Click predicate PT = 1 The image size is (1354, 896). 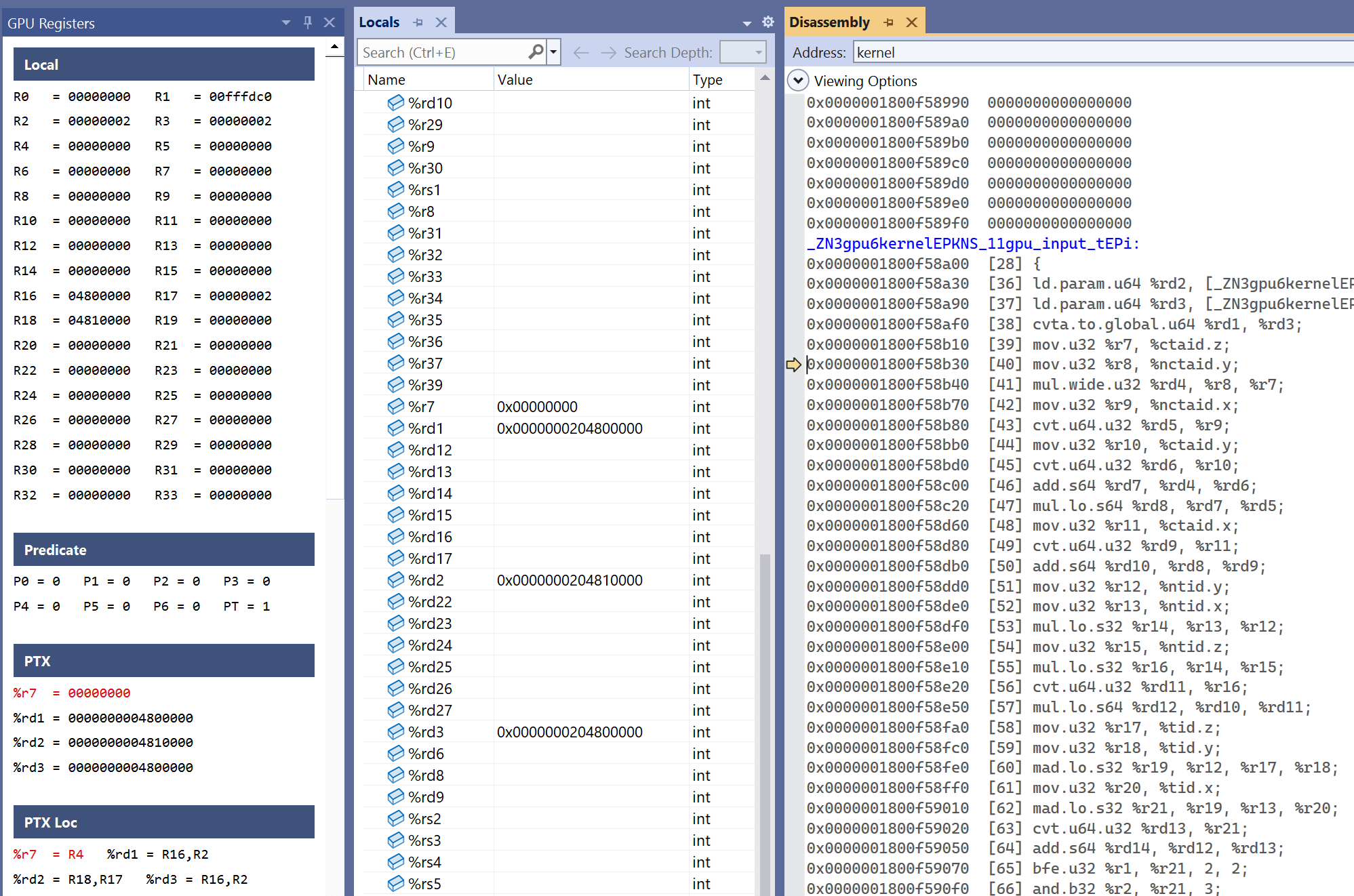point(247,607)
